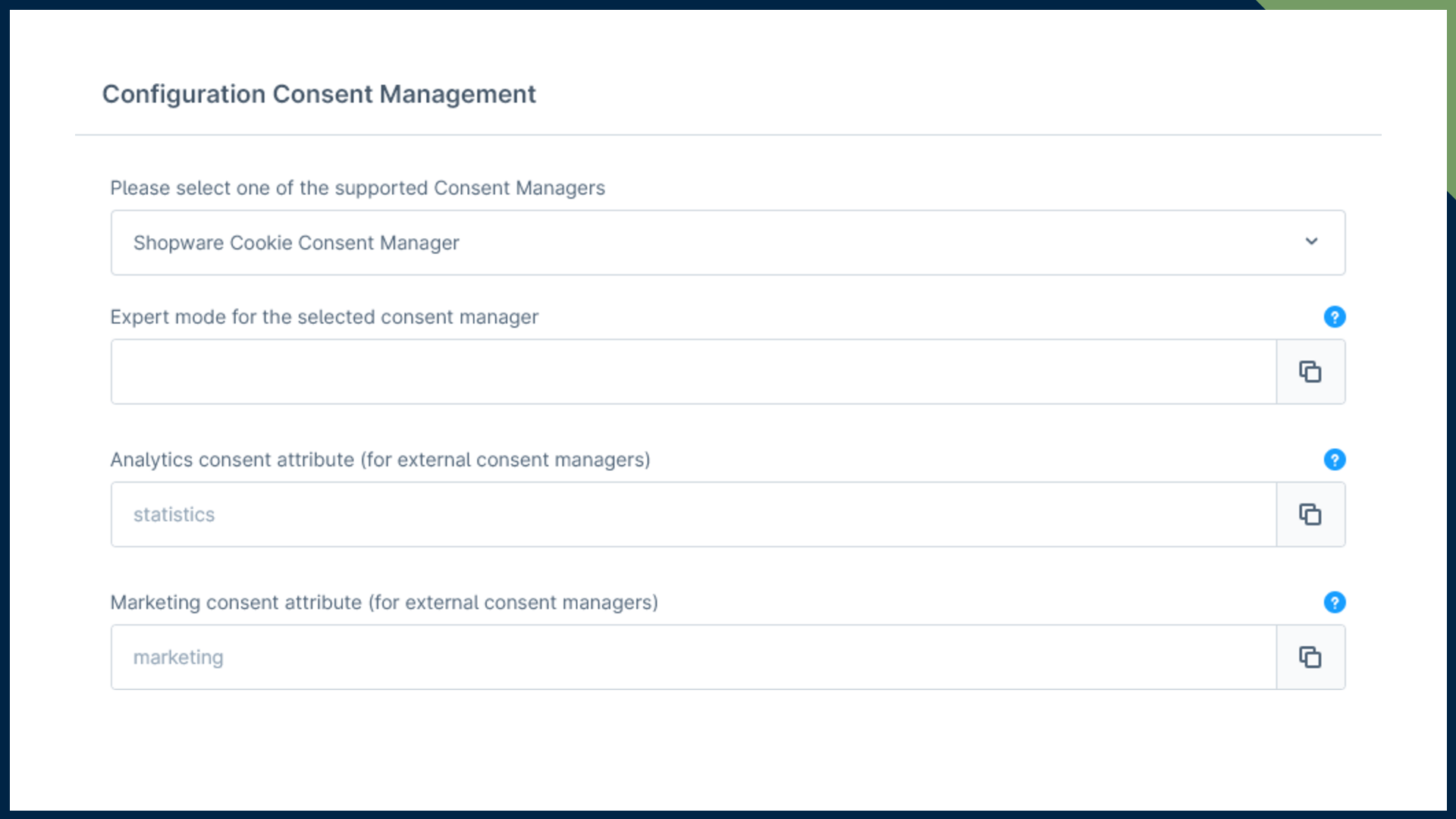The height and width of the screenshot is (819, 1456).
Task: Click '(for external consent managers)' in the Analytics label
Action: [505, 460]
